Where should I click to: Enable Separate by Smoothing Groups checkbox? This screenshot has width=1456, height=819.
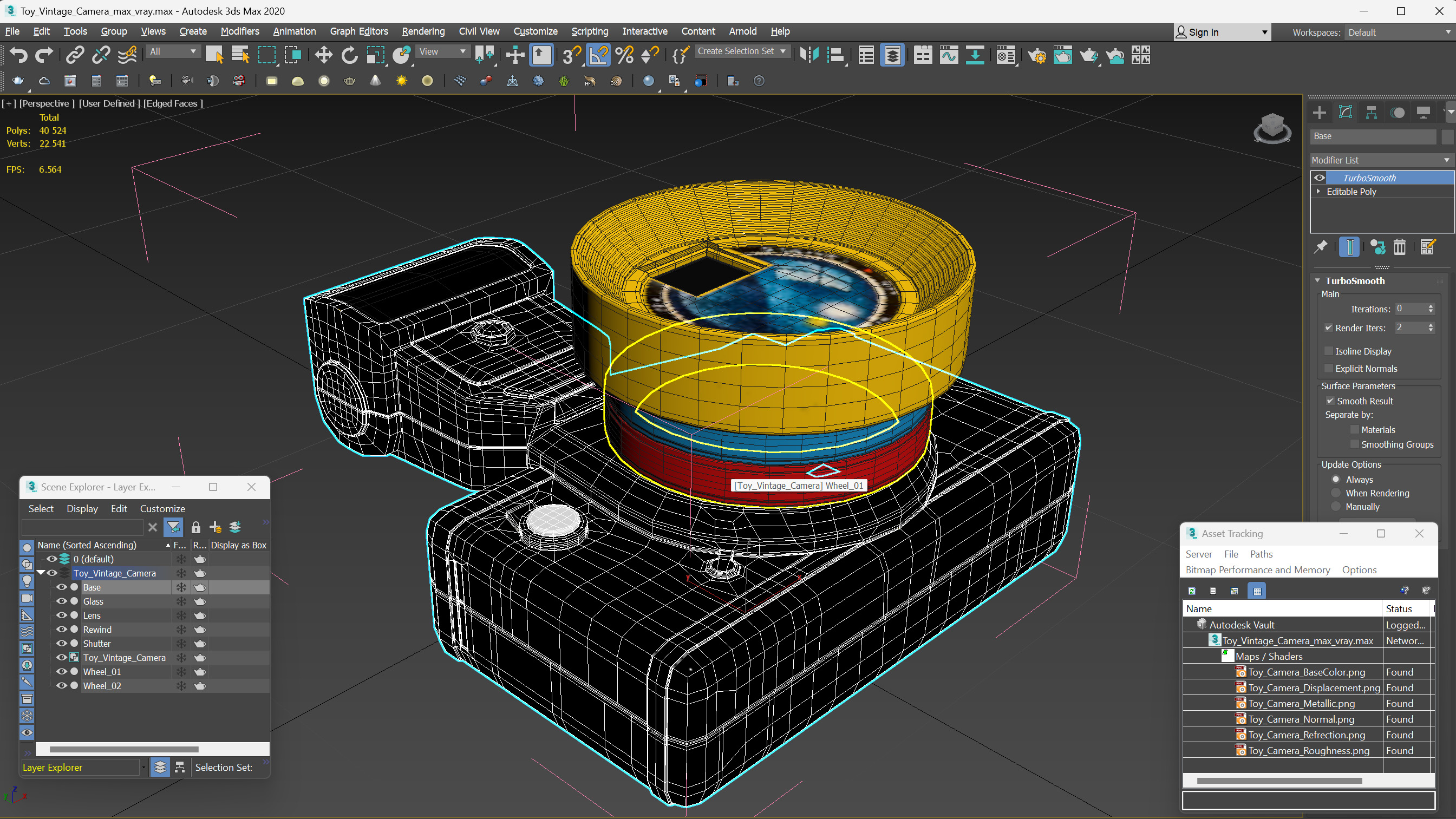pos(1354,444)
